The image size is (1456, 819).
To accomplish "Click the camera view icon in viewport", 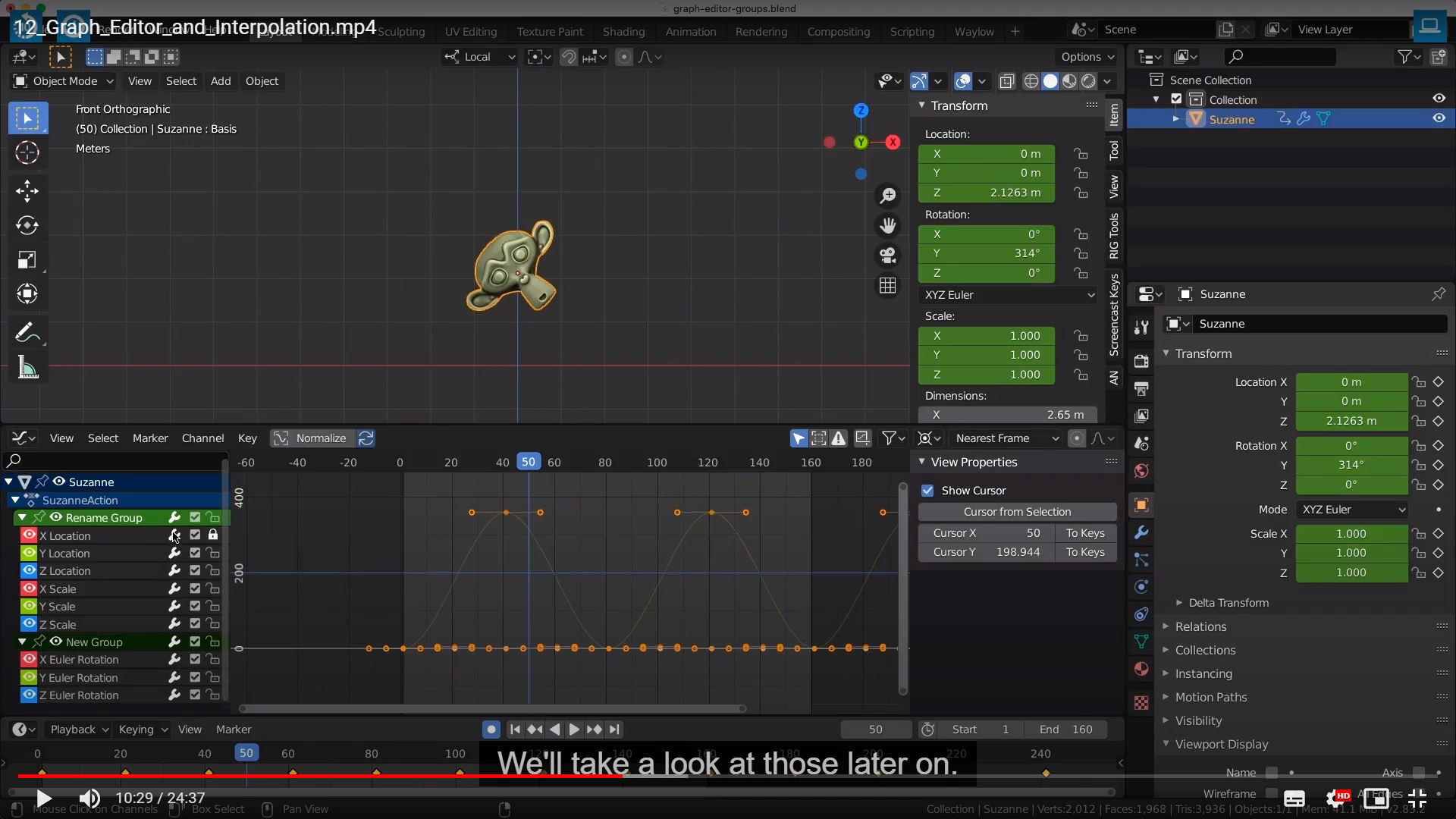I will pyautogui.click(x=887, y=256).
